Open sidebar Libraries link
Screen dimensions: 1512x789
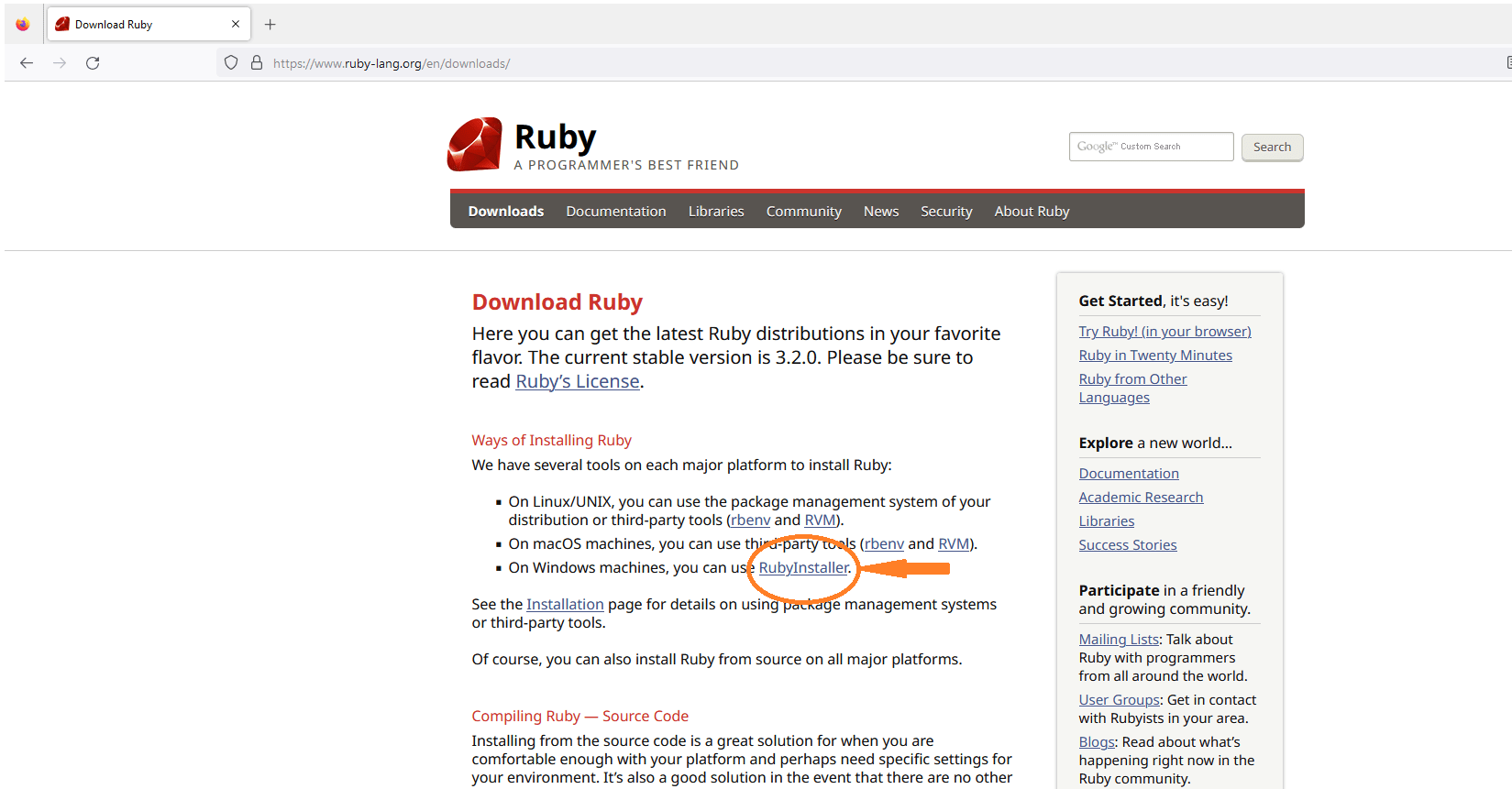1106,521
